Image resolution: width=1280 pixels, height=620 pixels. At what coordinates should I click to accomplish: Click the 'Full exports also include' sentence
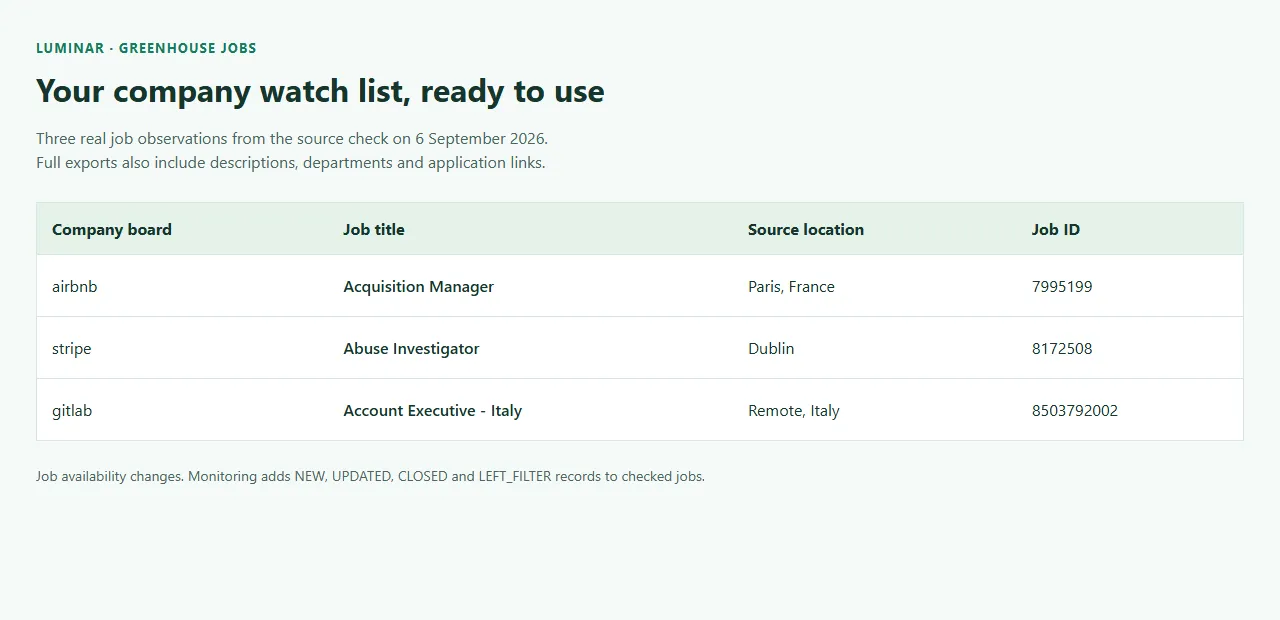click(x=291, y=162)
